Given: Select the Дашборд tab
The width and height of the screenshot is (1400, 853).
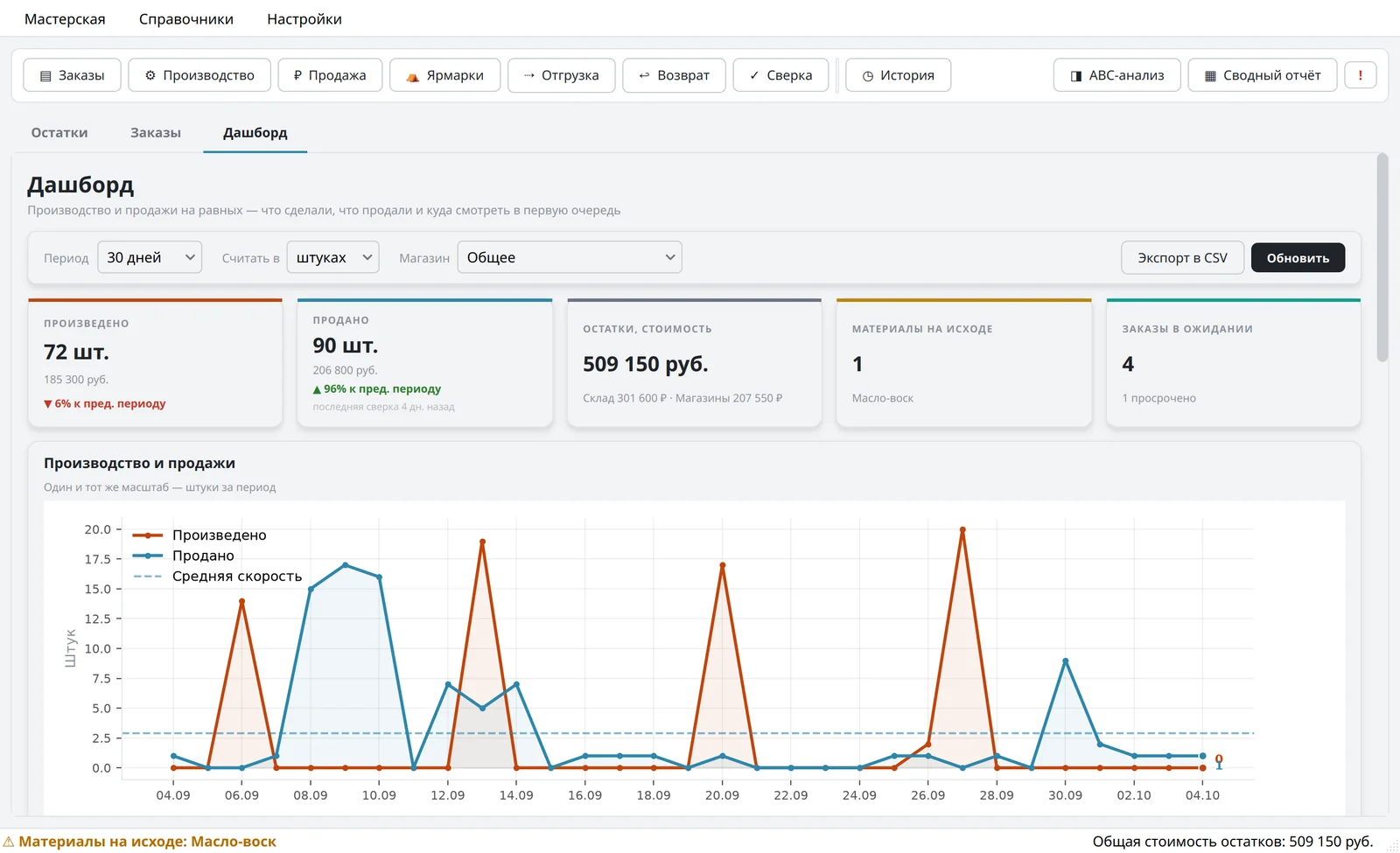Looking at the screenshot, I should click(x=255, y=133).
